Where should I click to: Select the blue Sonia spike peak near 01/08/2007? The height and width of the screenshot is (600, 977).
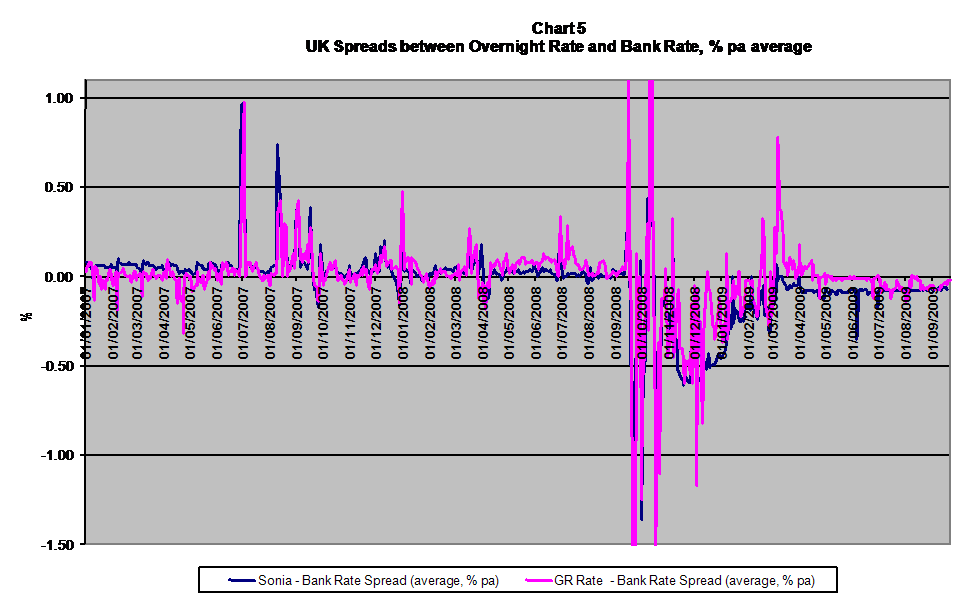277,145
